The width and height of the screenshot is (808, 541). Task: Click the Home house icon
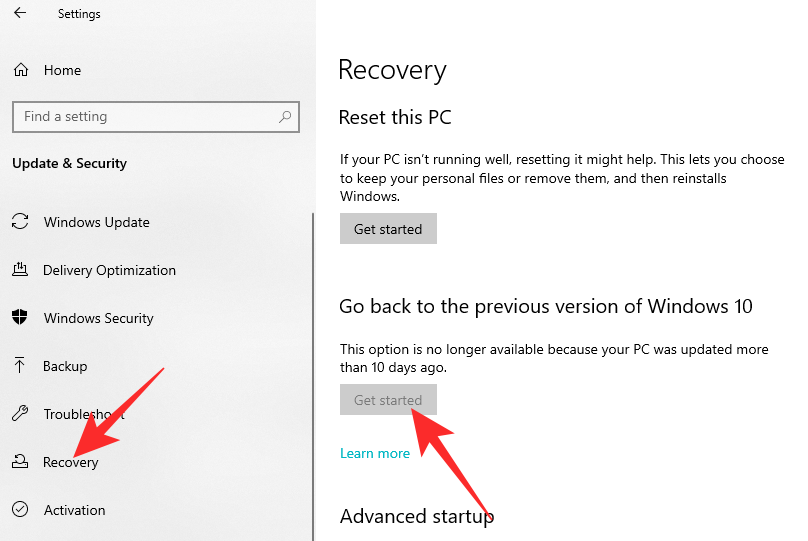pos(20,71)
